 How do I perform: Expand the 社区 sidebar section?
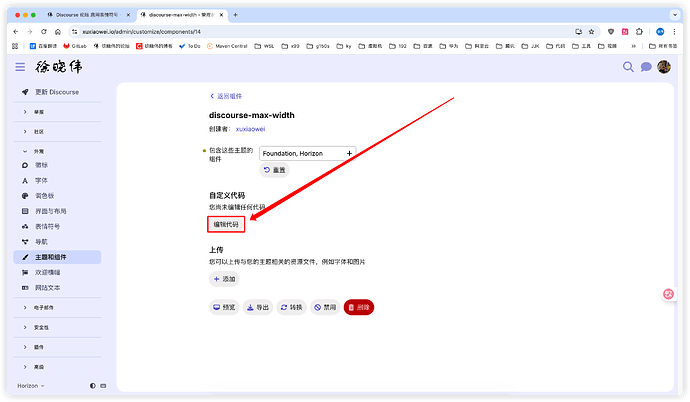click(x=40, y=131)
